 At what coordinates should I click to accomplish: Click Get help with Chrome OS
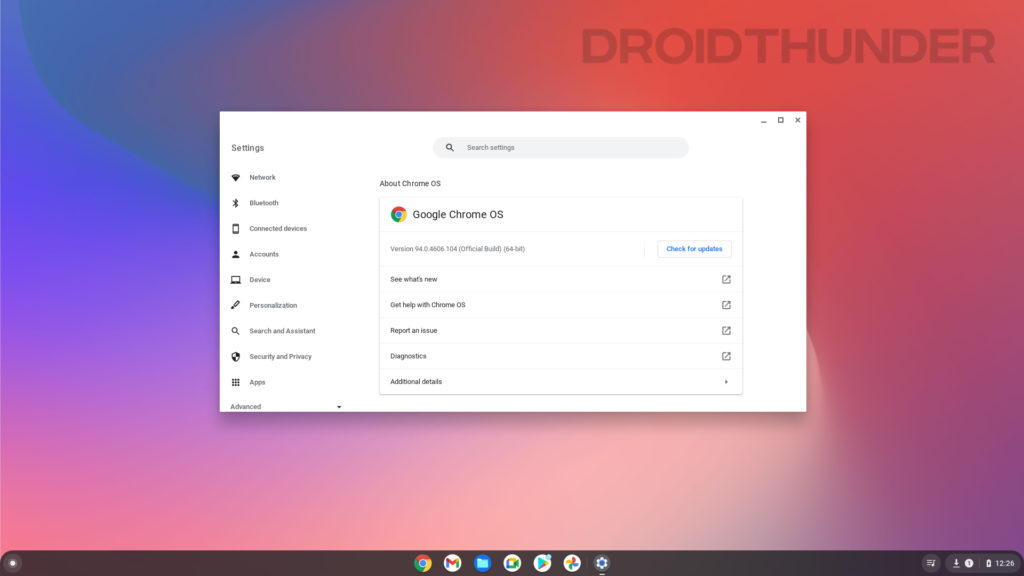[x=561, y=305]
